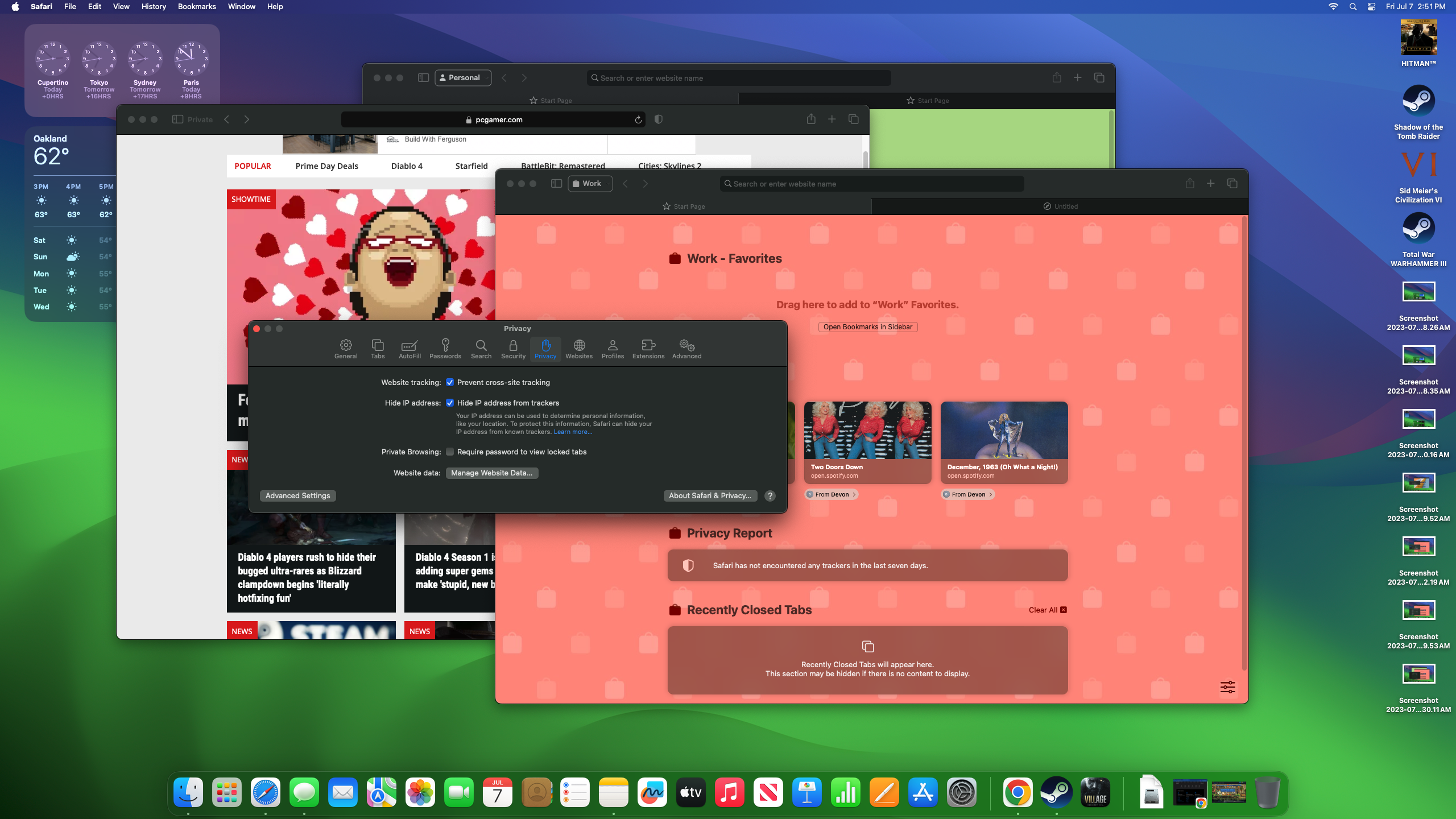1456x819 pixels.
Task: Open the History menu
Action: click(153, 6)
